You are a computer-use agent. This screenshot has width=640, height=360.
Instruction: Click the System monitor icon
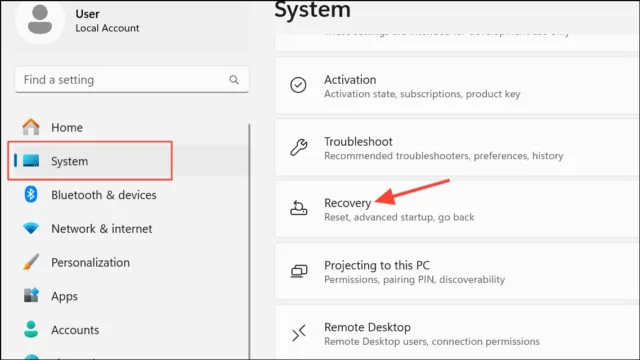click(x=31, y=161)
